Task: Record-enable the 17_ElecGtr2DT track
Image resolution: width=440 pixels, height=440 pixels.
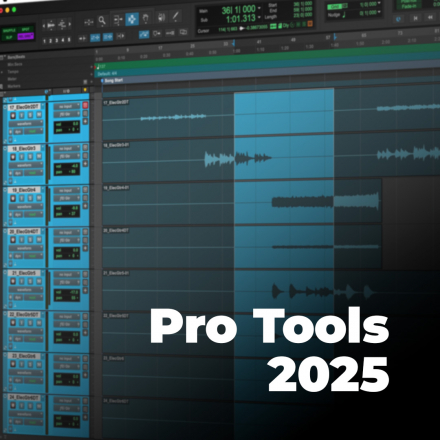Action: click(x=13, y=116)
